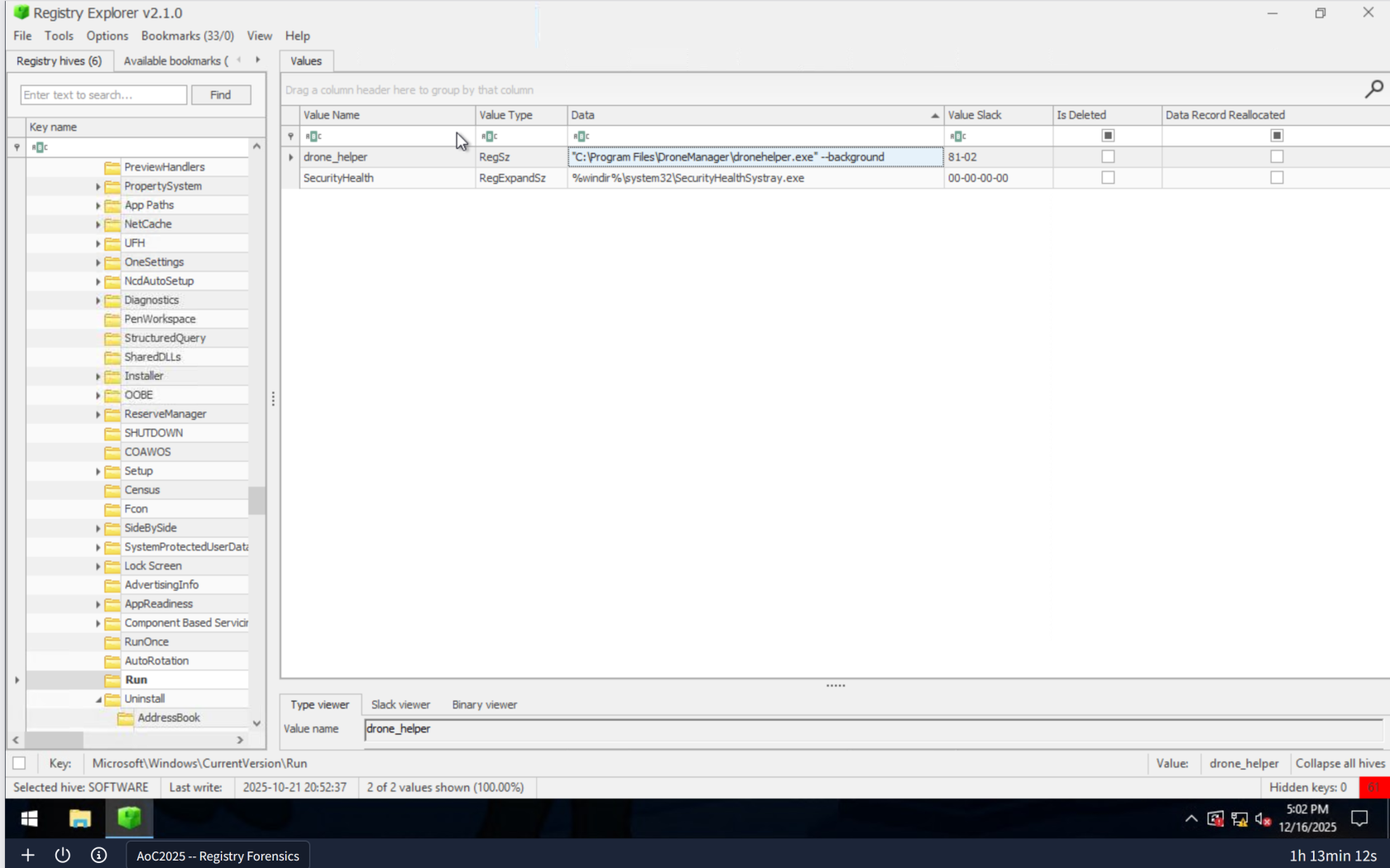Screen dimensions: 1390x868
Task: Toggle the checkbox left of Key label
Action: tap(19, 763)
